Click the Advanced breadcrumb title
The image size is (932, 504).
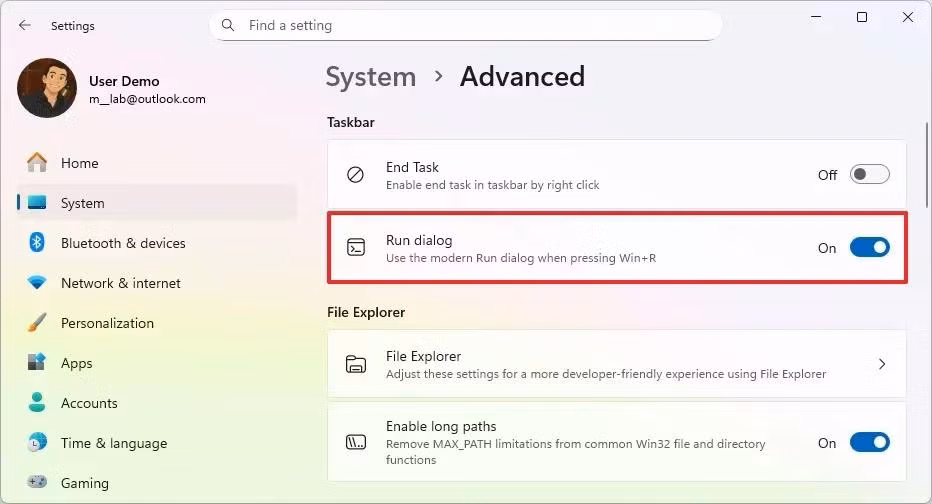(522, 76)
